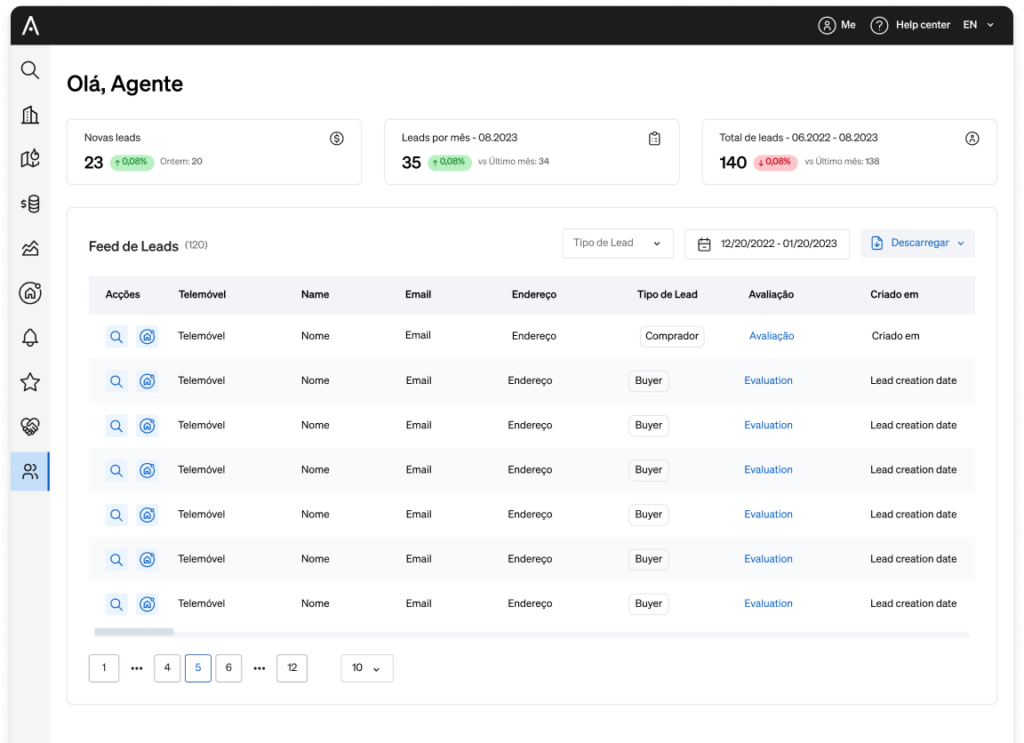1024x743 pixels.
Task: Click the Olá, Agente heading
Action: [x=125, y=84]
